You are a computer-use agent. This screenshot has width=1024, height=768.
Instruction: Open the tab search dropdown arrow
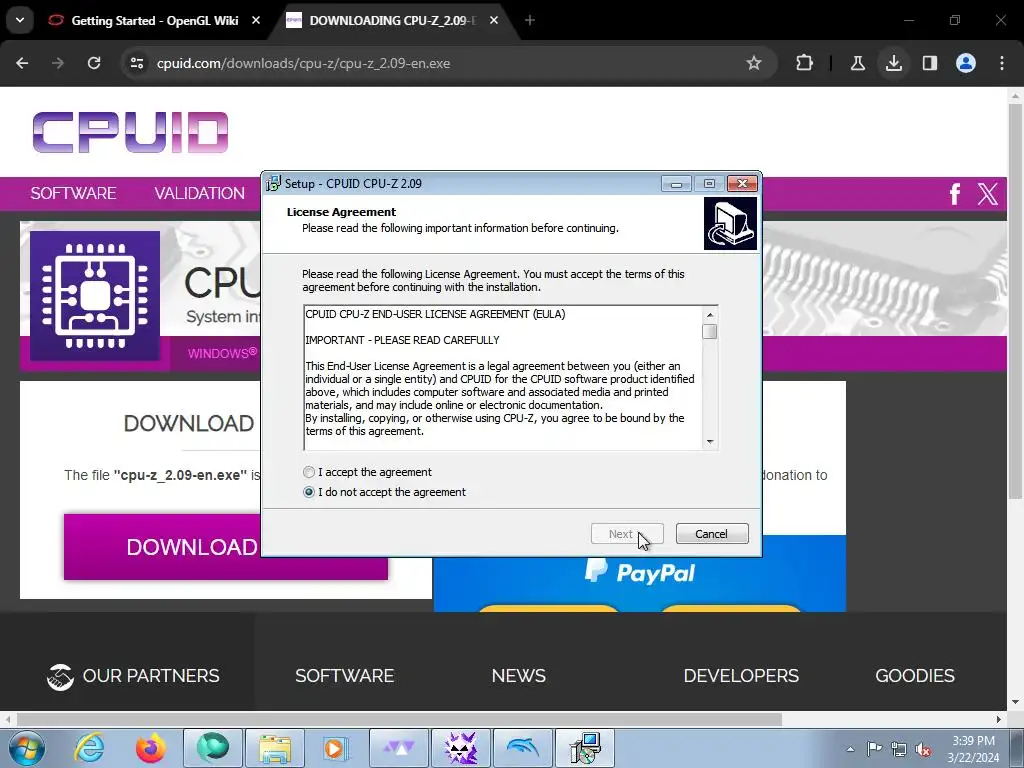point(20,21)
